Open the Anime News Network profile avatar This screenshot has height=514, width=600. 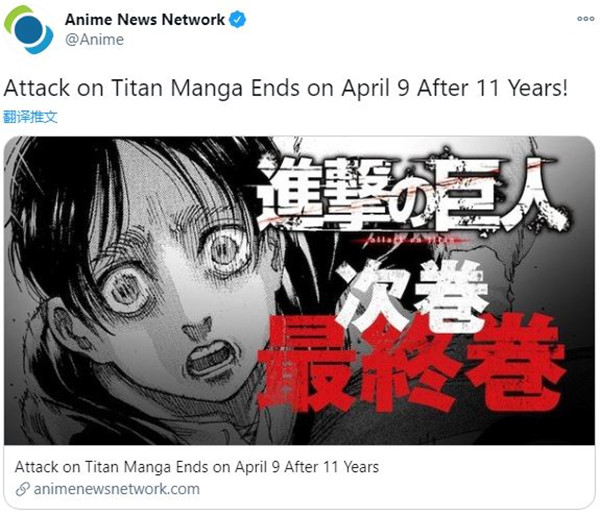tap(29, 29)
